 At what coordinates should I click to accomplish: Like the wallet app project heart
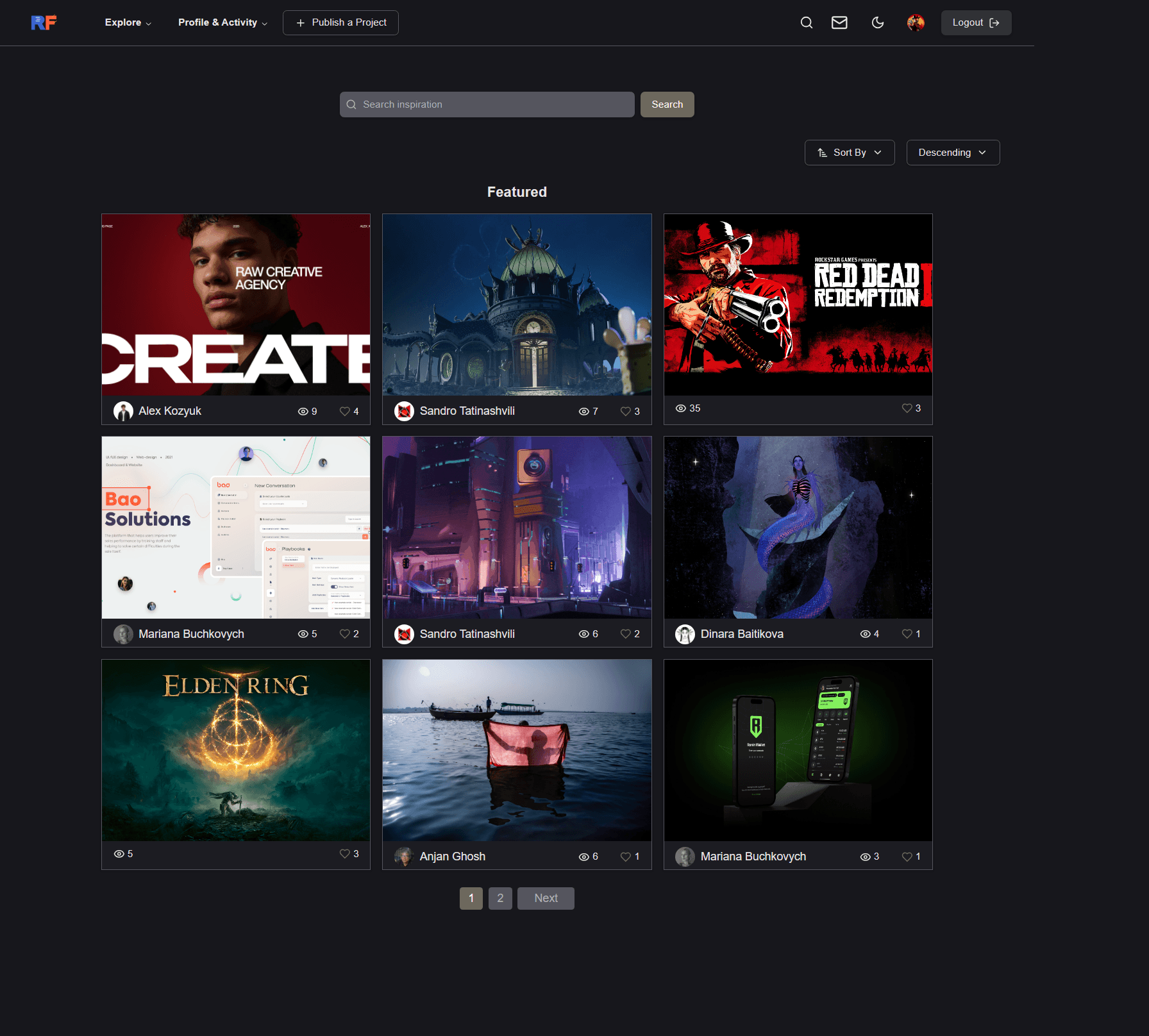tap(907, 856)
